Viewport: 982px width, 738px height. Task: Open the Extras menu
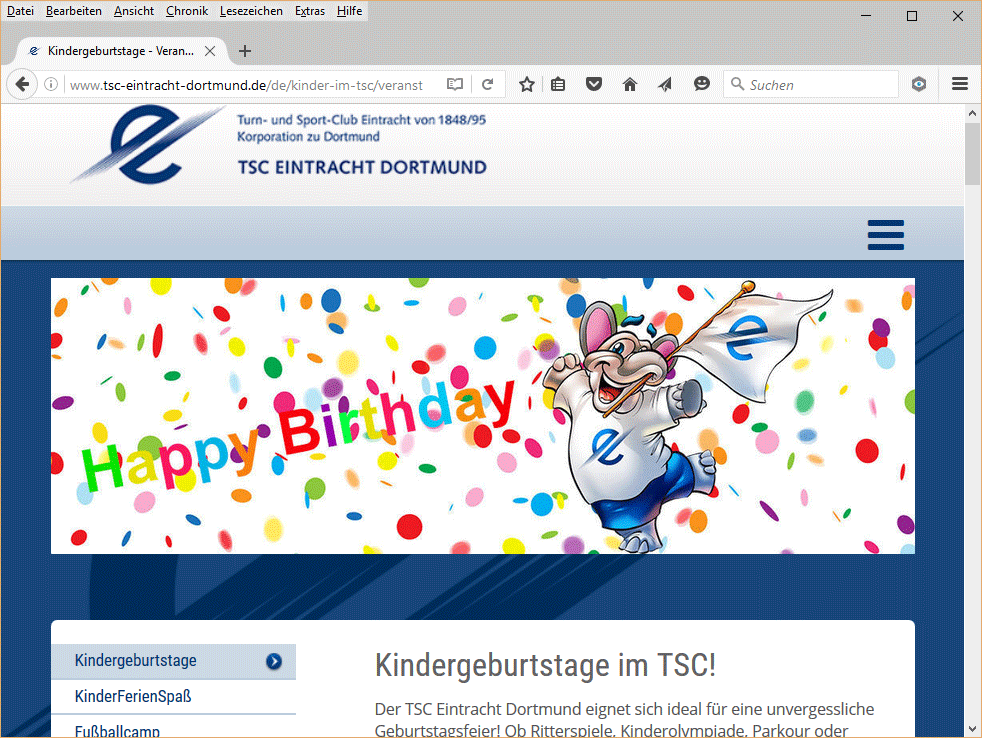[x=309, y=11]
